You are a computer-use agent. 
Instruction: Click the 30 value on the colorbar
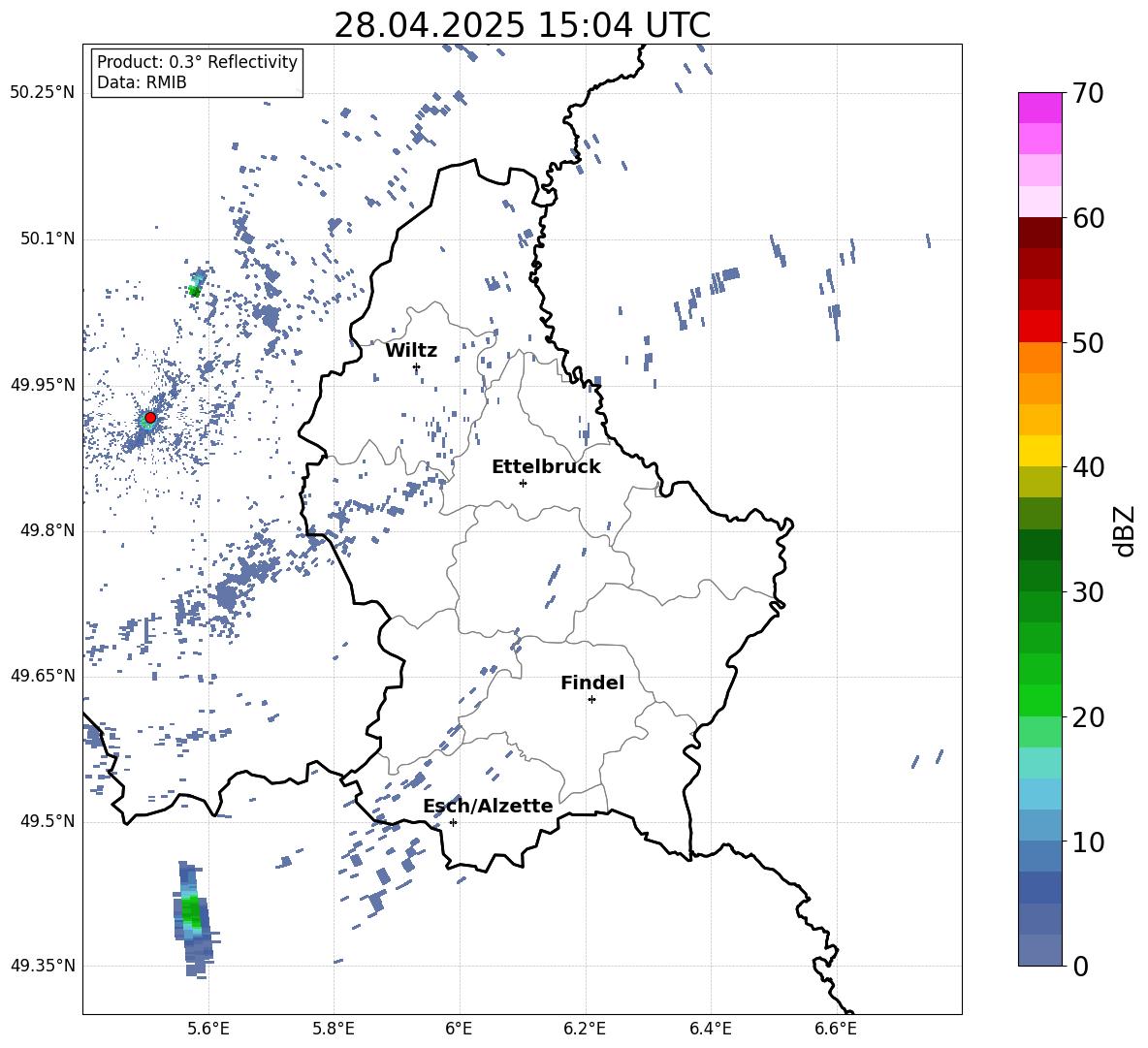(1088, 591)
